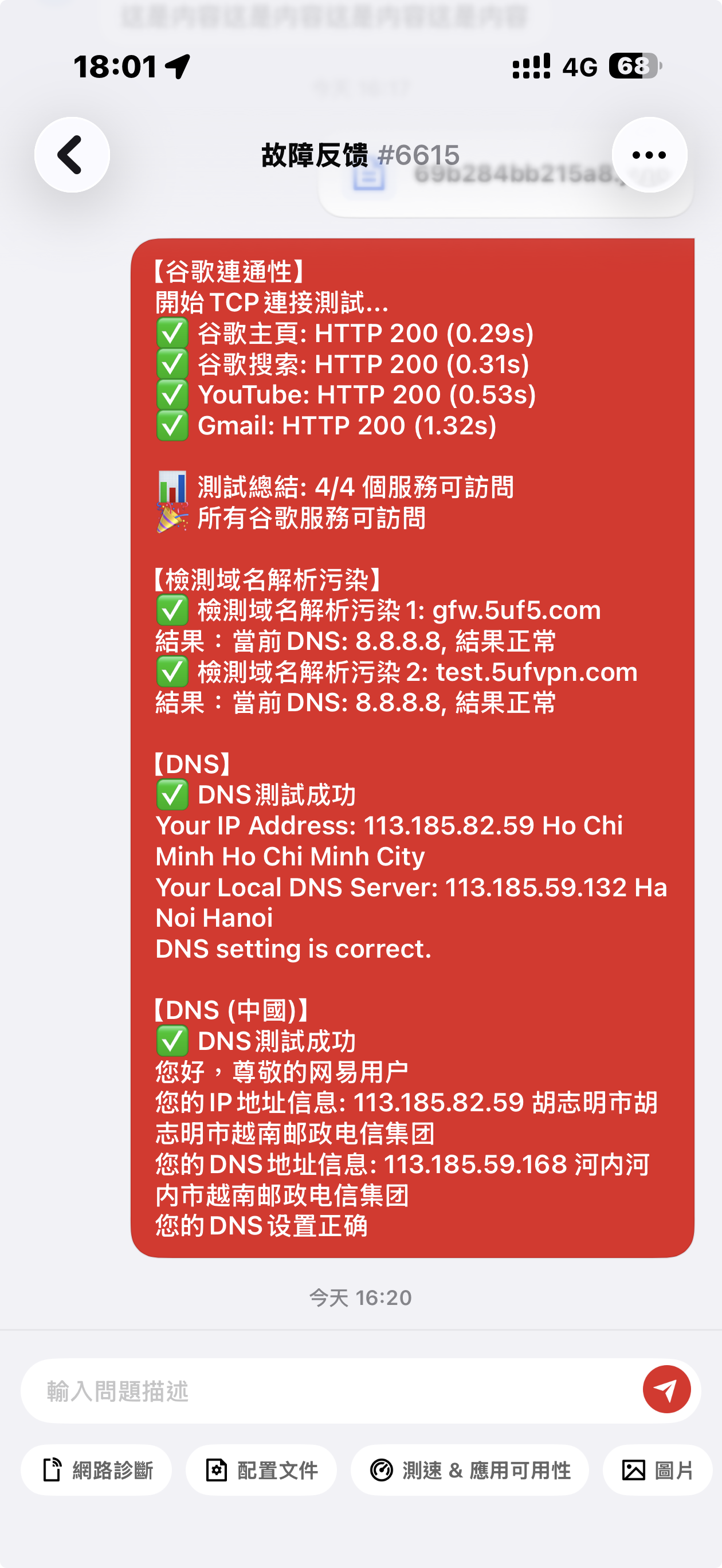Tap the battery indicator in status bar

tap(635, 66)
